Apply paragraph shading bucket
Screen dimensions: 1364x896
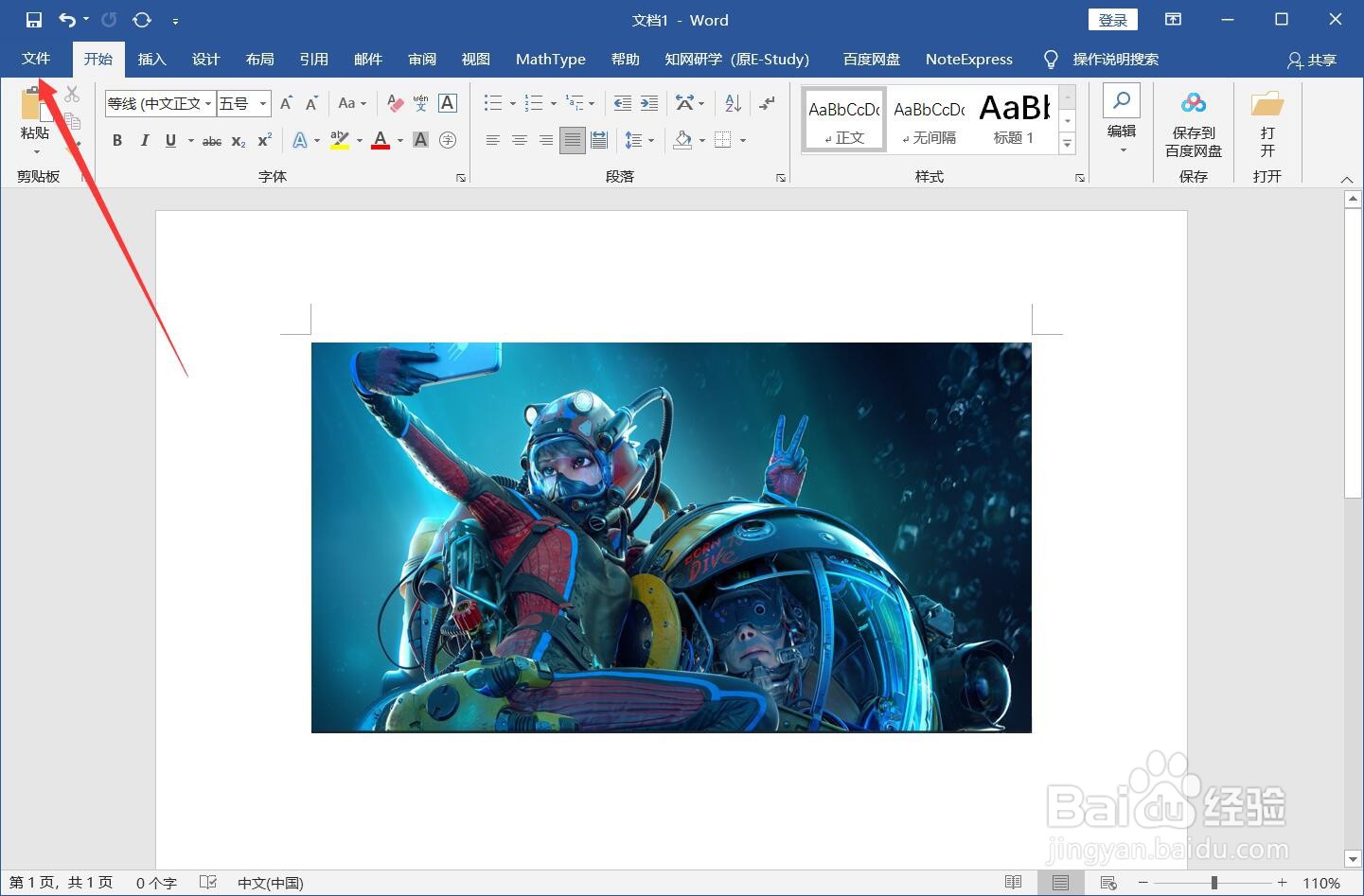coord(682,141)
